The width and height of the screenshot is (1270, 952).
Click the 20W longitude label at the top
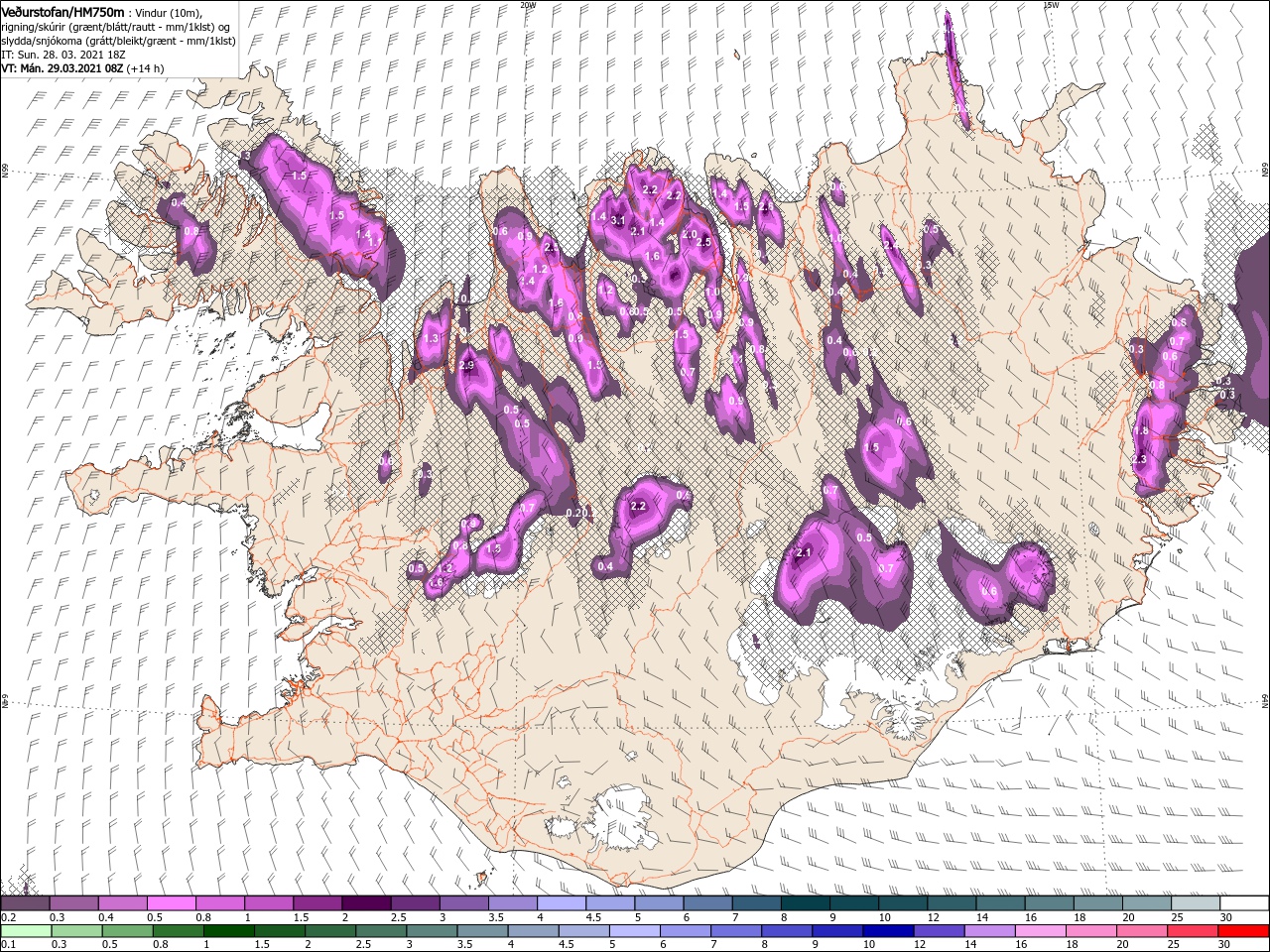pyautogui.click(x=528, y=5)
